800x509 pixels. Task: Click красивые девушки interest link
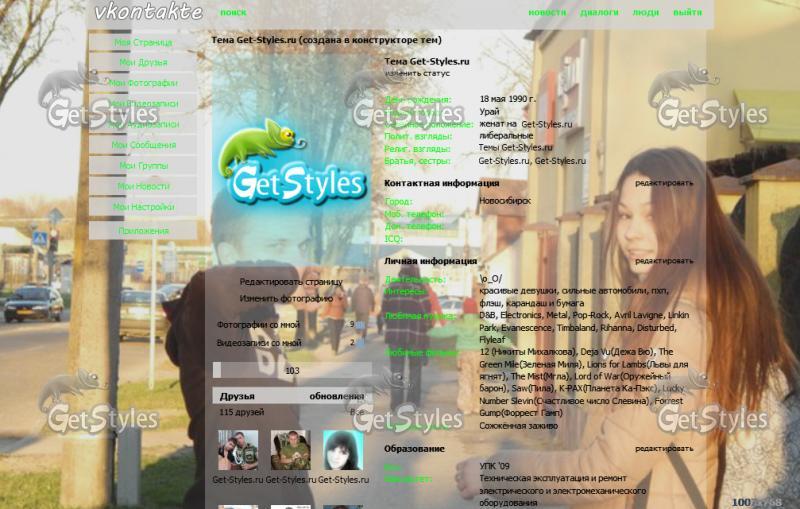click(517, 291)
